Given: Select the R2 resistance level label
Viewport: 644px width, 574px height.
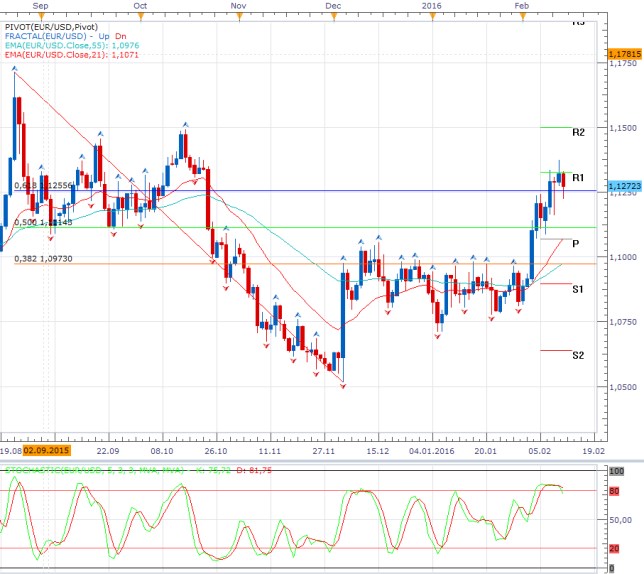Looking at the screenshot, I should (578, 132).
